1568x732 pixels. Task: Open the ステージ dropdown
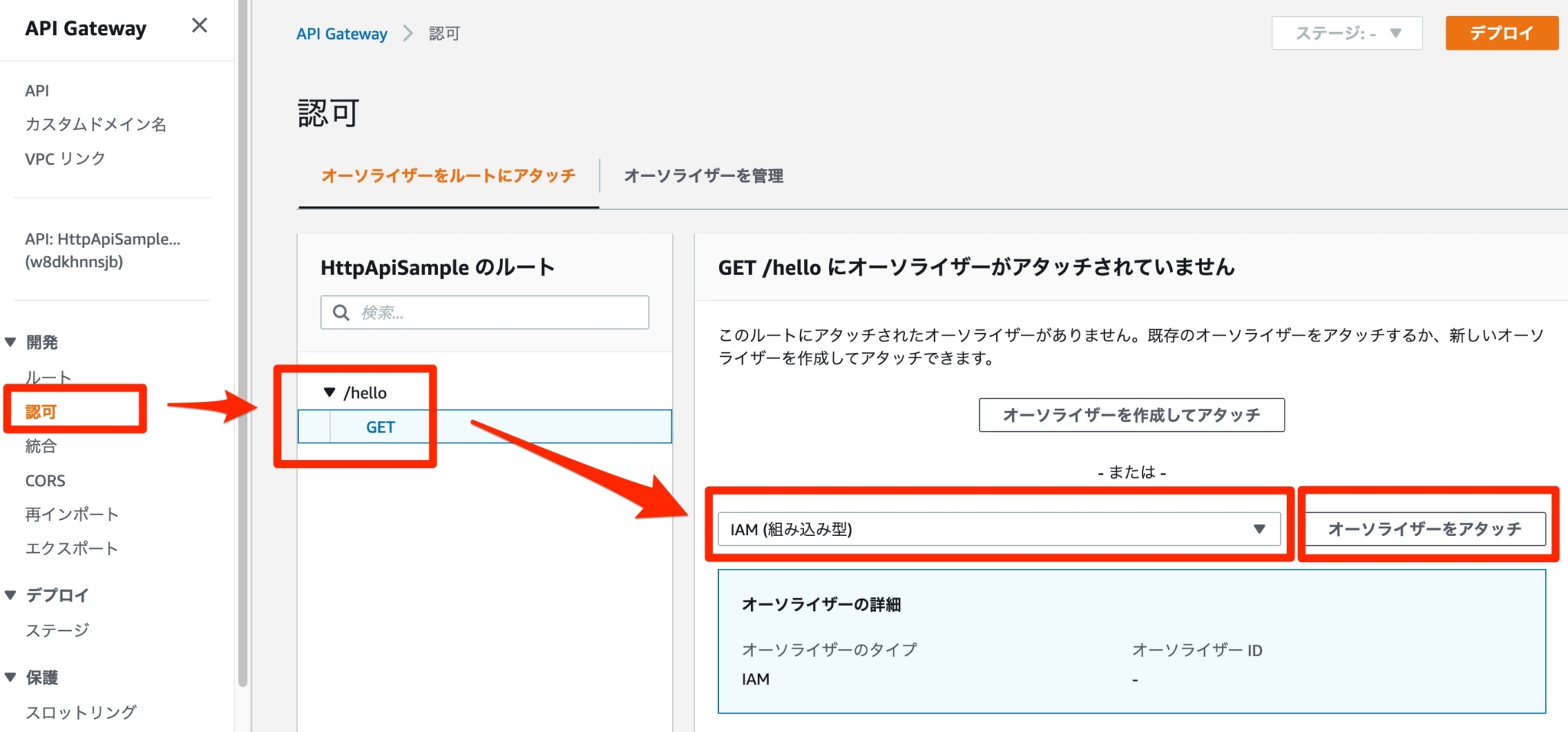(x=1346, y=33)
